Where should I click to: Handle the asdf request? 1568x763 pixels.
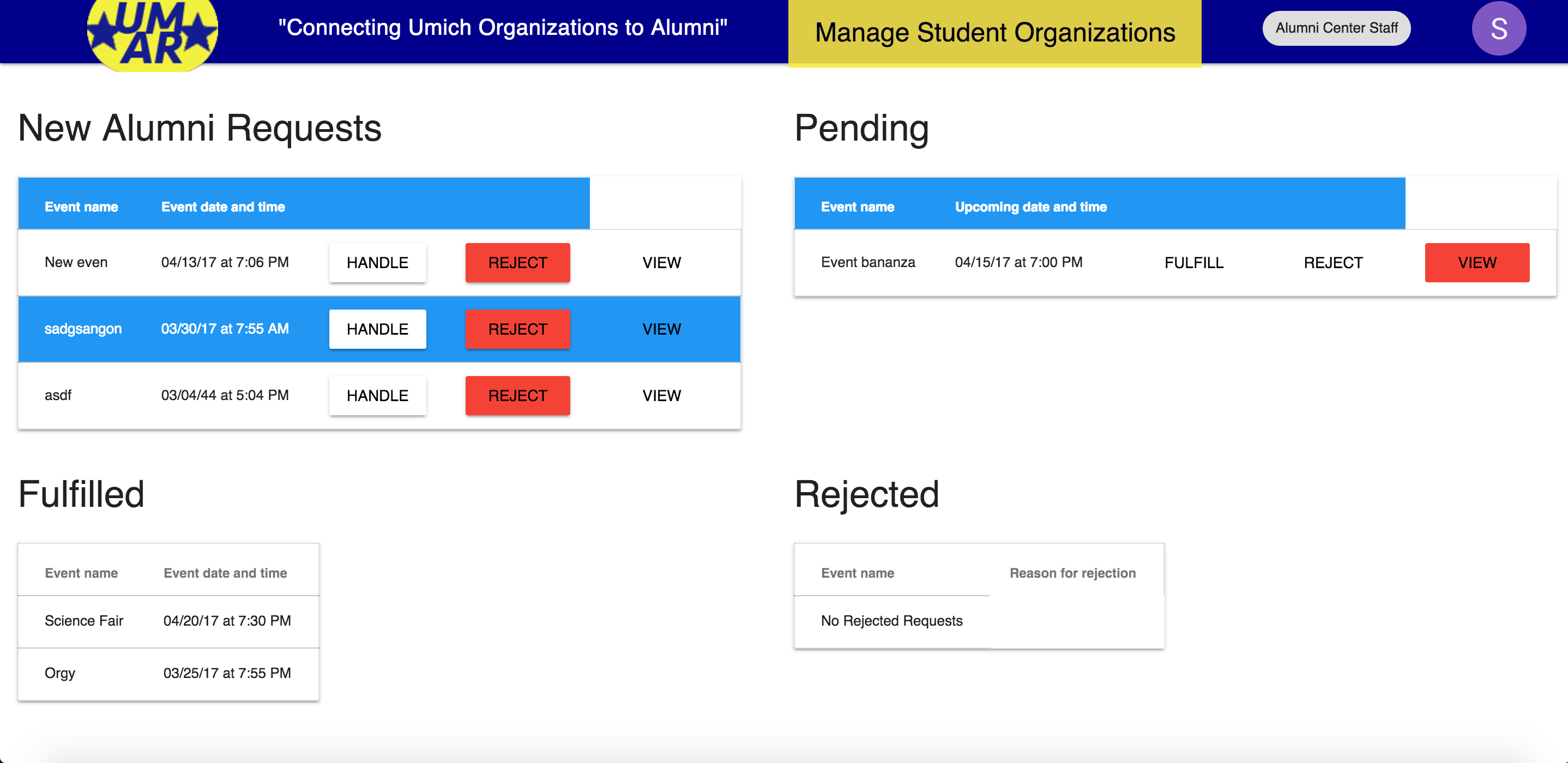point(377,396)
